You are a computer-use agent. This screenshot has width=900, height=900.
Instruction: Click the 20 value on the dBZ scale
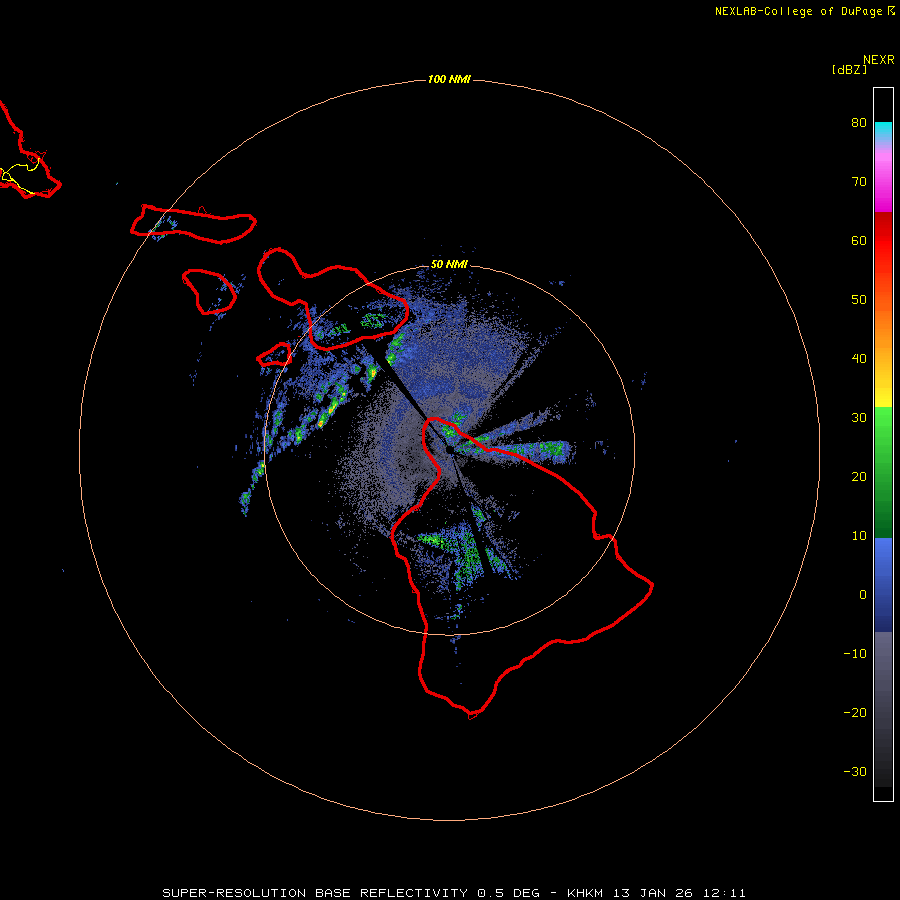pos(859,477)
